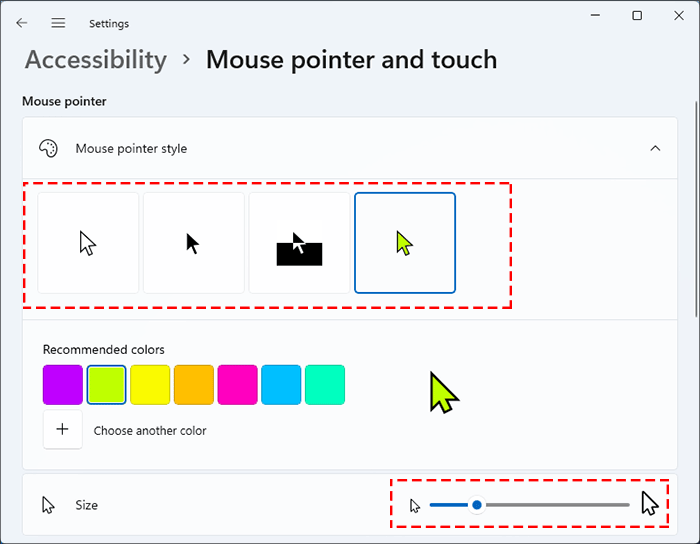Pick the turquoise recommended color
The image size is (700, 544).
point(325,385)
